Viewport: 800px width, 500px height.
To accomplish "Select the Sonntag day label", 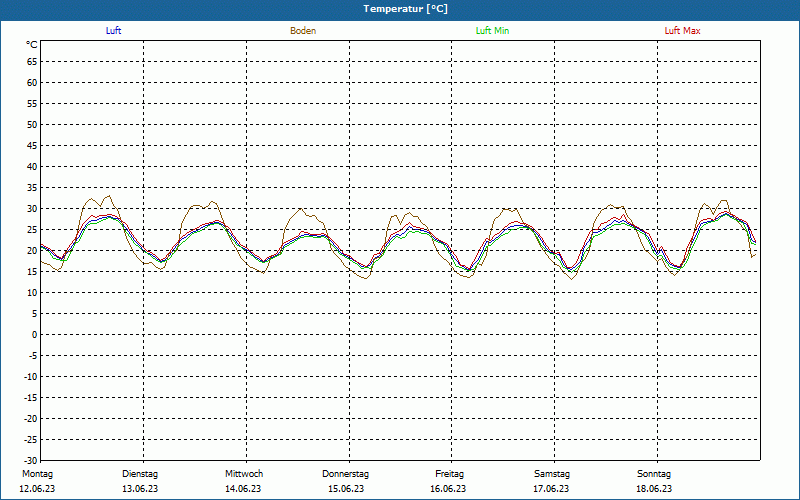I will pyautogui.click(x=654, y=474).
